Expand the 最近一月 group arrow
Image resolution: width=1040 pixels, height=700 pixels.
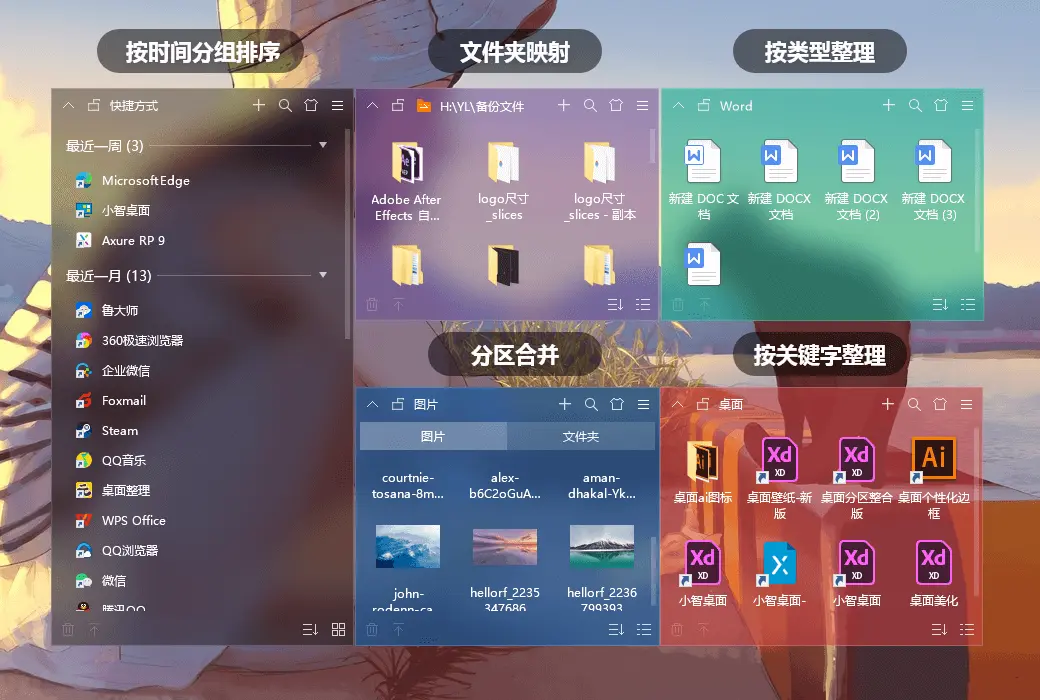point(322,276)
